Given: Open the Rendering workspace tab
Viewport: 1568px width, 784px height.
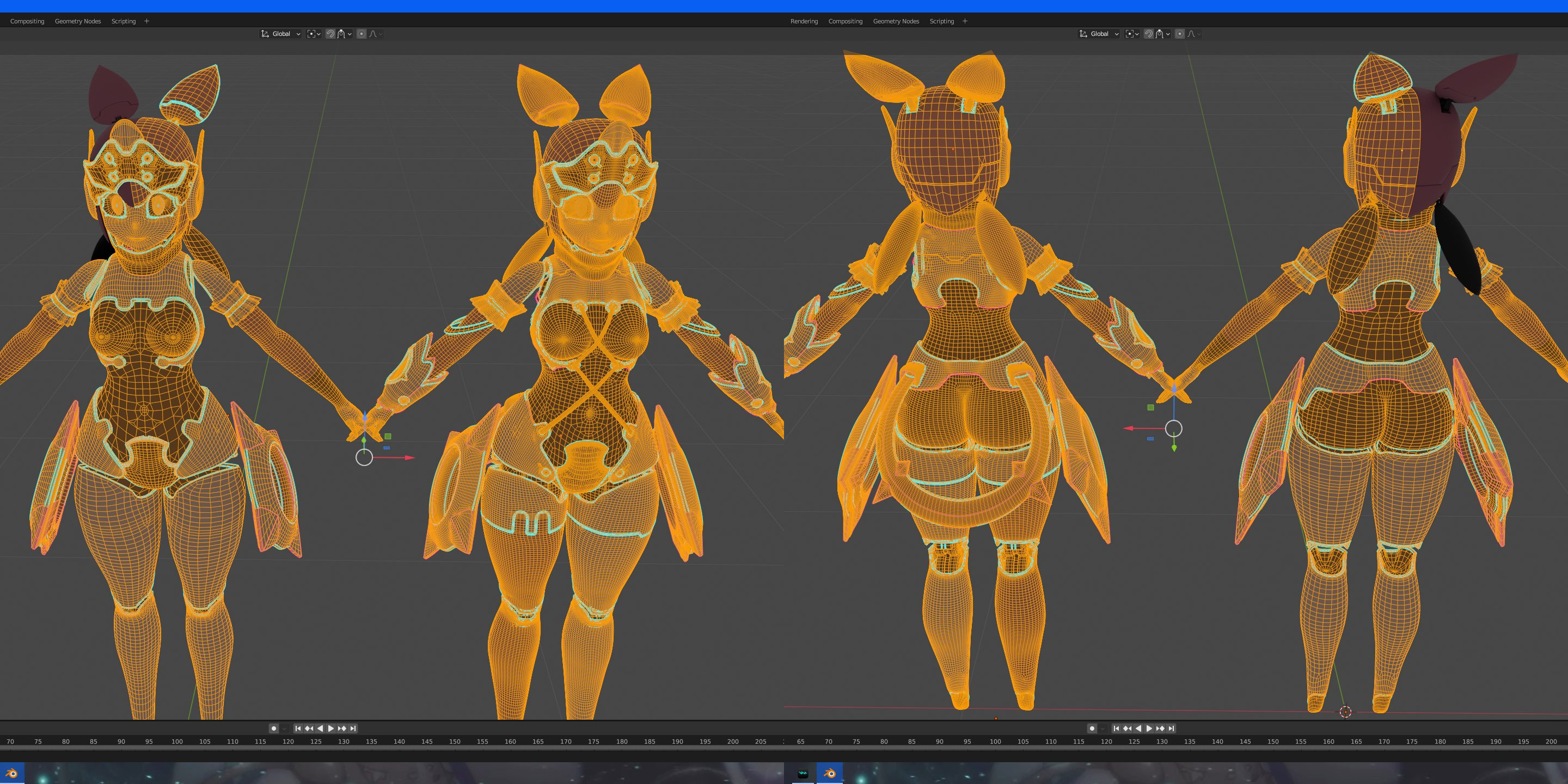Looking at the screenshot, I should tap(804, 21).
